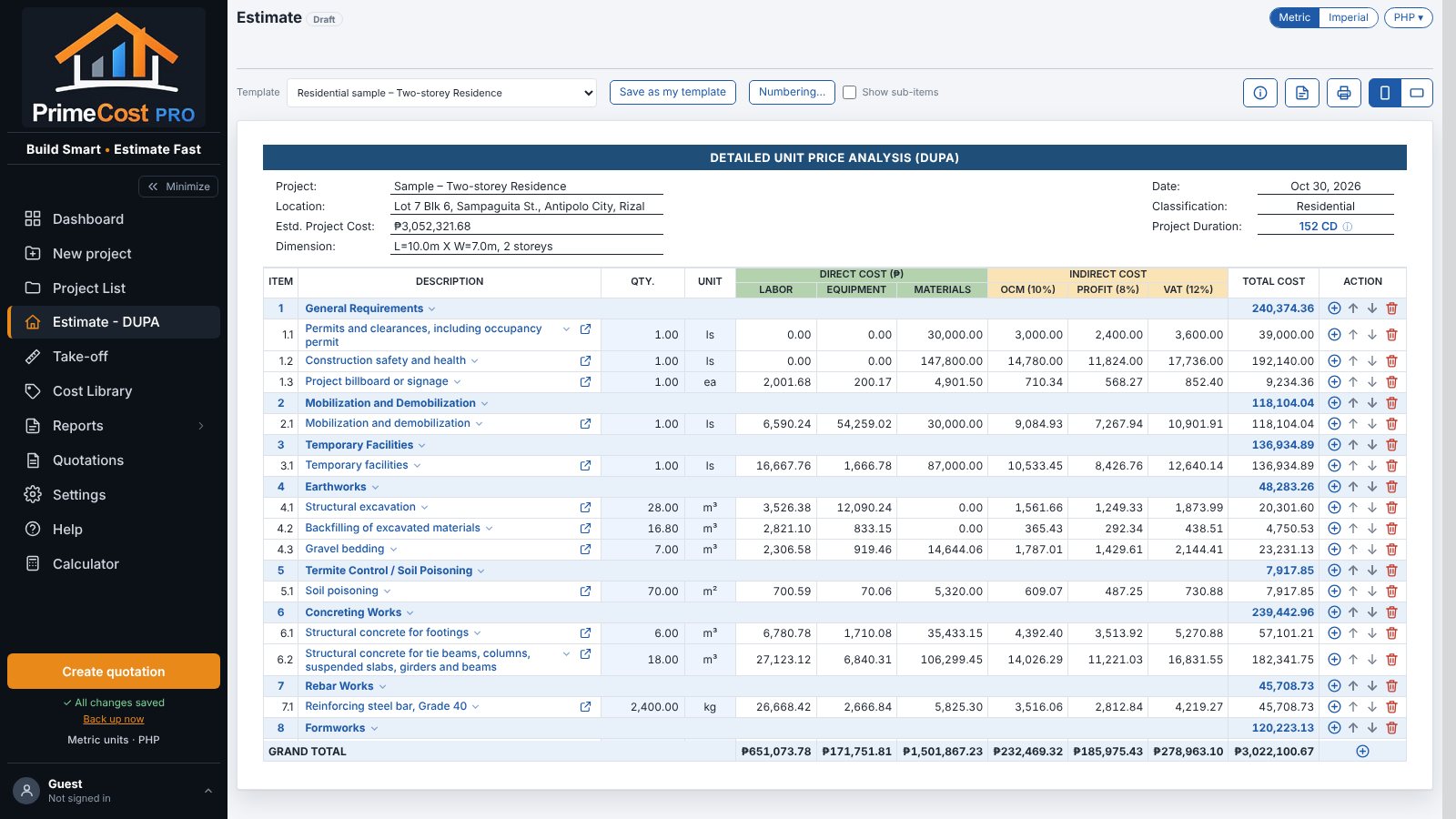Select Imperial units
This screenshot has width=1456, height=819.
tap(1348, 17)
